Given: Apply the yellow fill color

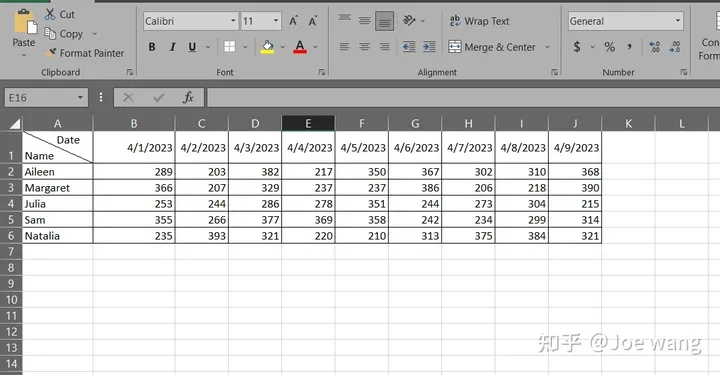Looking at the screenshot, I should click(x=267, y=47).
